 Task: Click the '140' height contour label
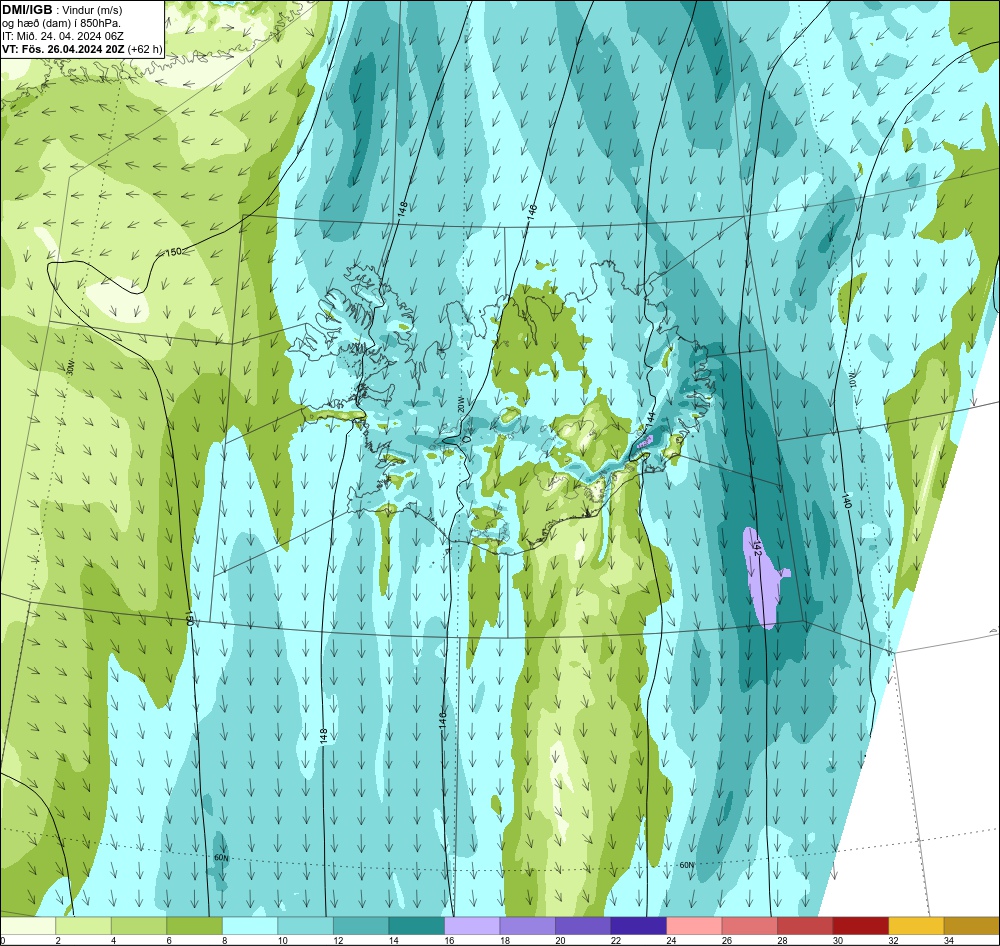tap(846, 500)
